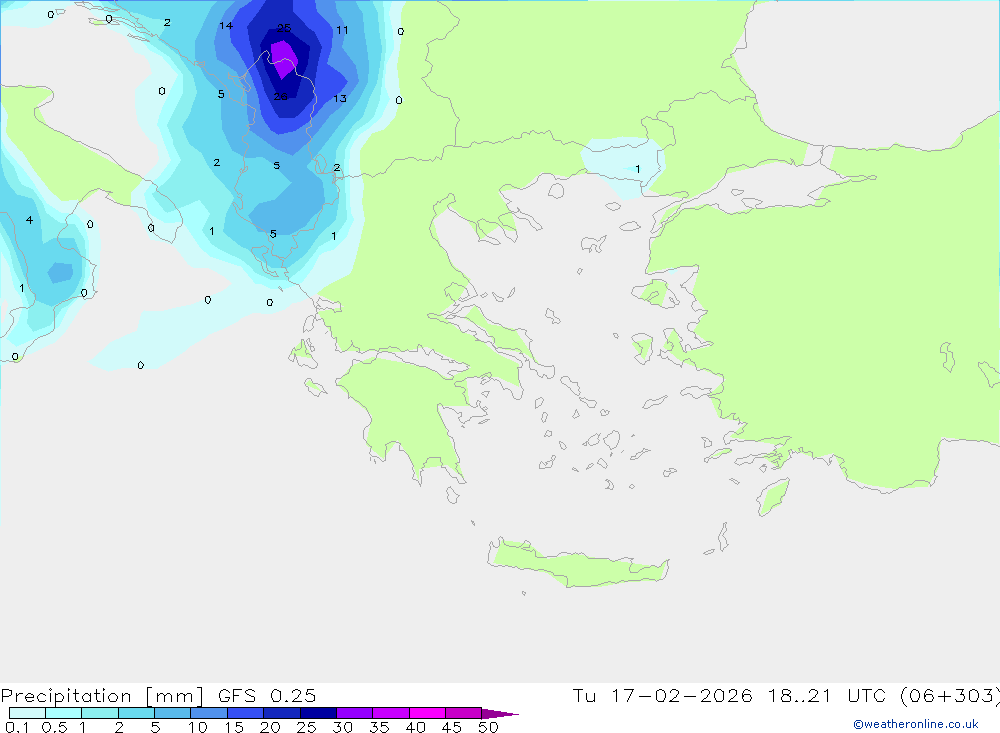Click the 10–15 mm blue legend swatch
The image size is (1000, 733).
(x=209, y=713)
